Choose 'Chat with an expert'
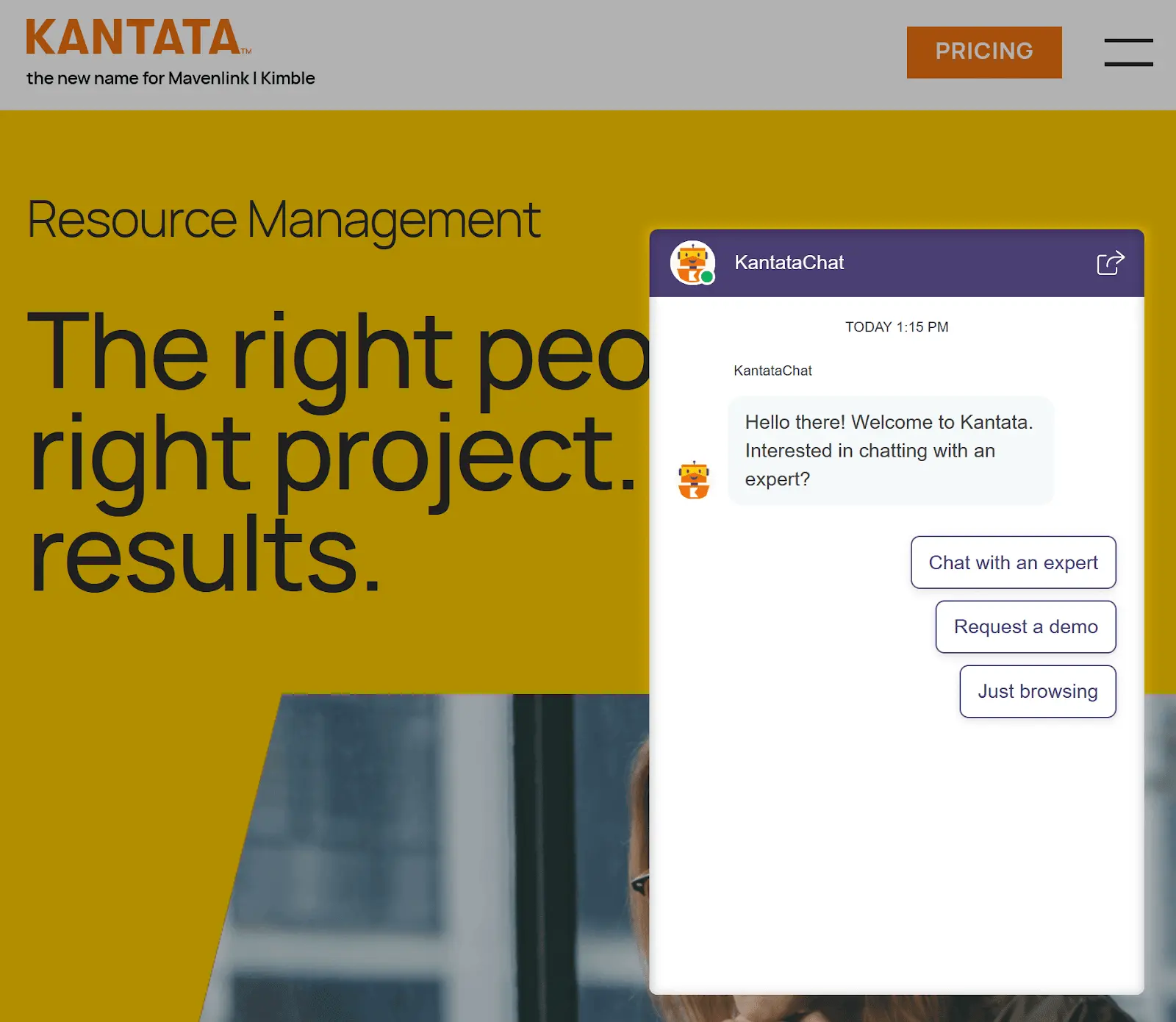Image resolution: width=1176 pixels, height=1022 pixels. (x=1013, y=562)
